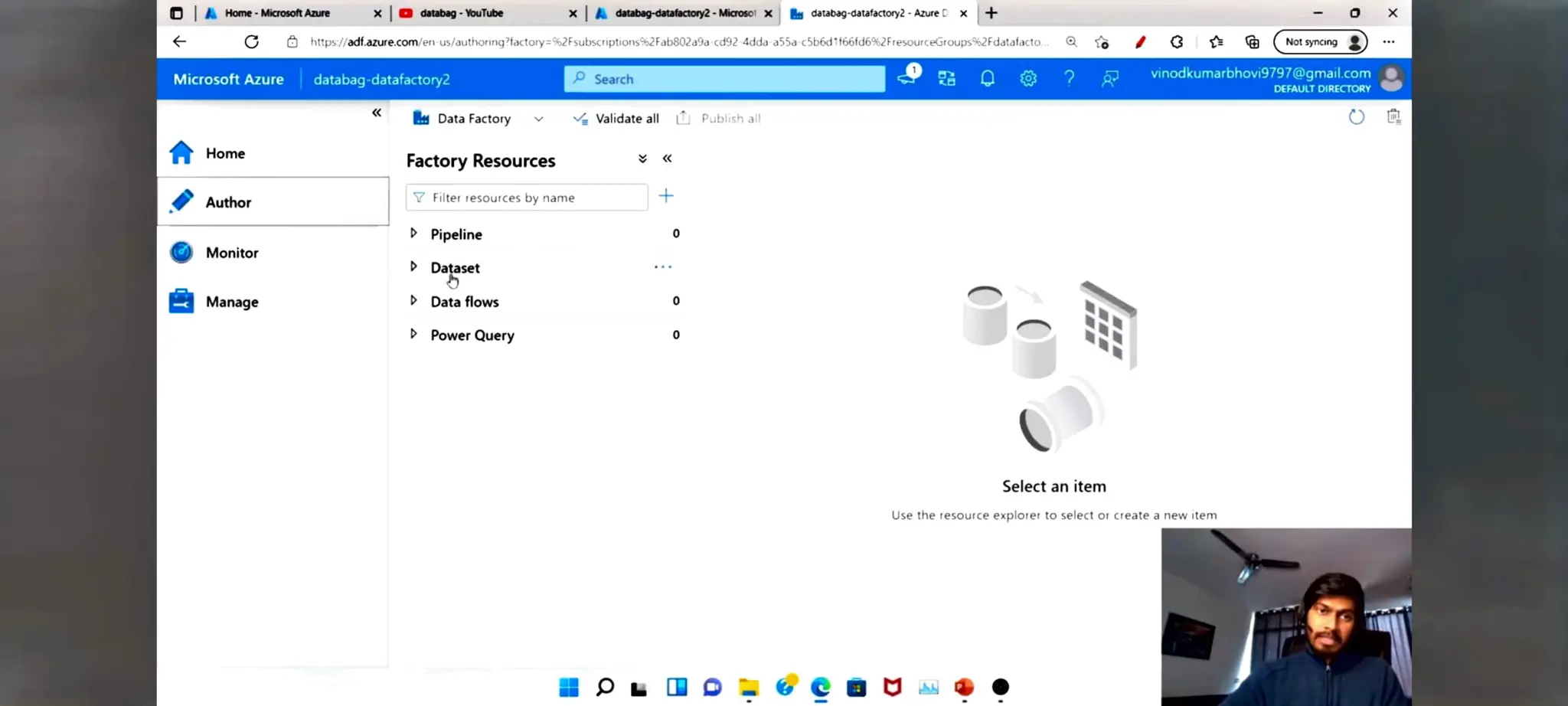Show notifications bell

point(988,78)
